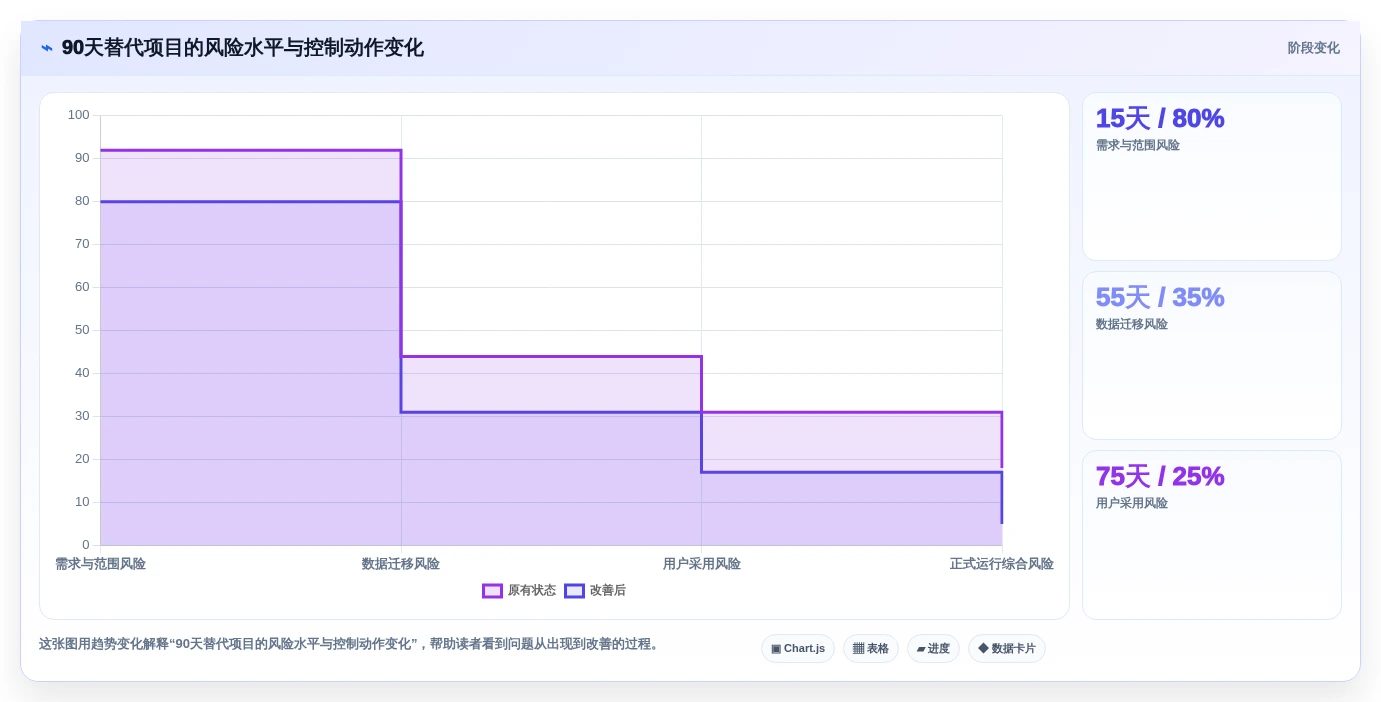
Task: Click the 需求与范围风险 x-axis label
Action: coord(100,564)
